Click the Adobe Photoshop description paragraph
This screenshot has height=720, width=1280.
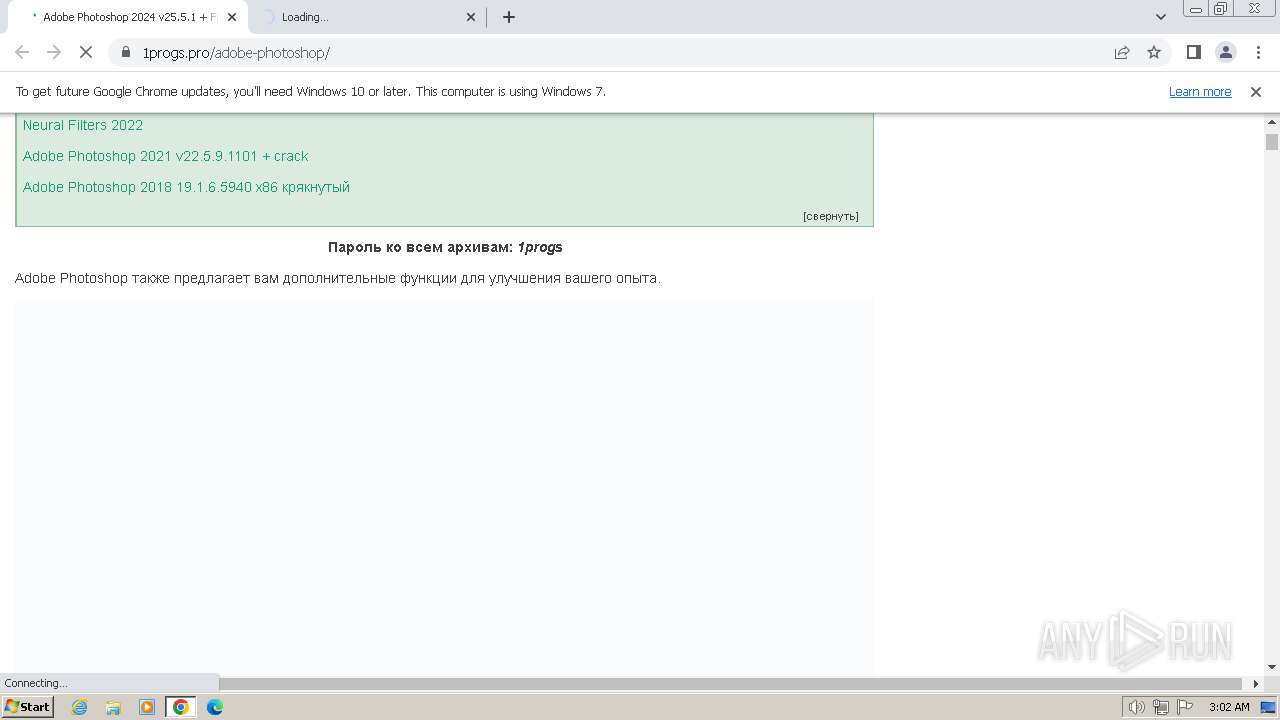[338, 278]
